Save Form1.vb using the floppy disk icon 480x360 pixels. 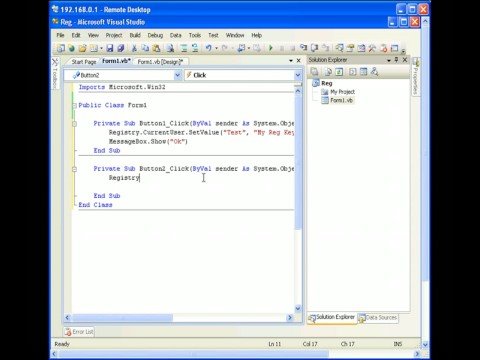click(110, 48)
